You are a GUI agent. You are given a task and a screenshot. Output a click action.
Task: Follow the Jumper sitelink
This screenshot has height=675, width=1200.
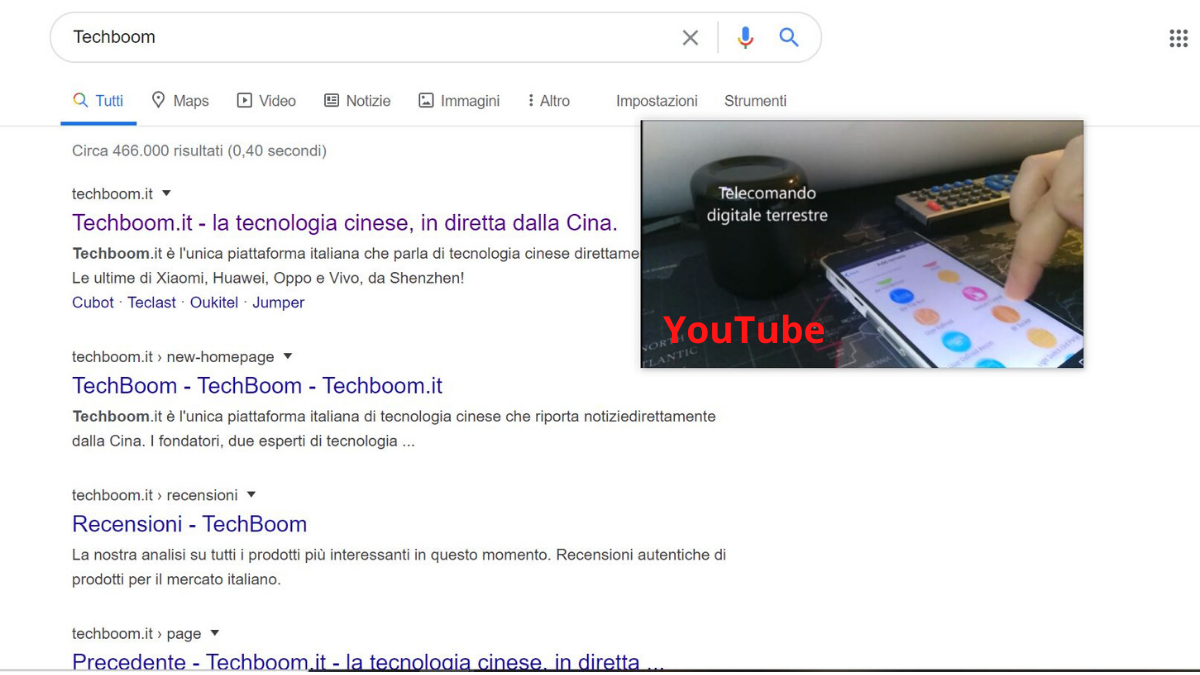coord(278,302)
